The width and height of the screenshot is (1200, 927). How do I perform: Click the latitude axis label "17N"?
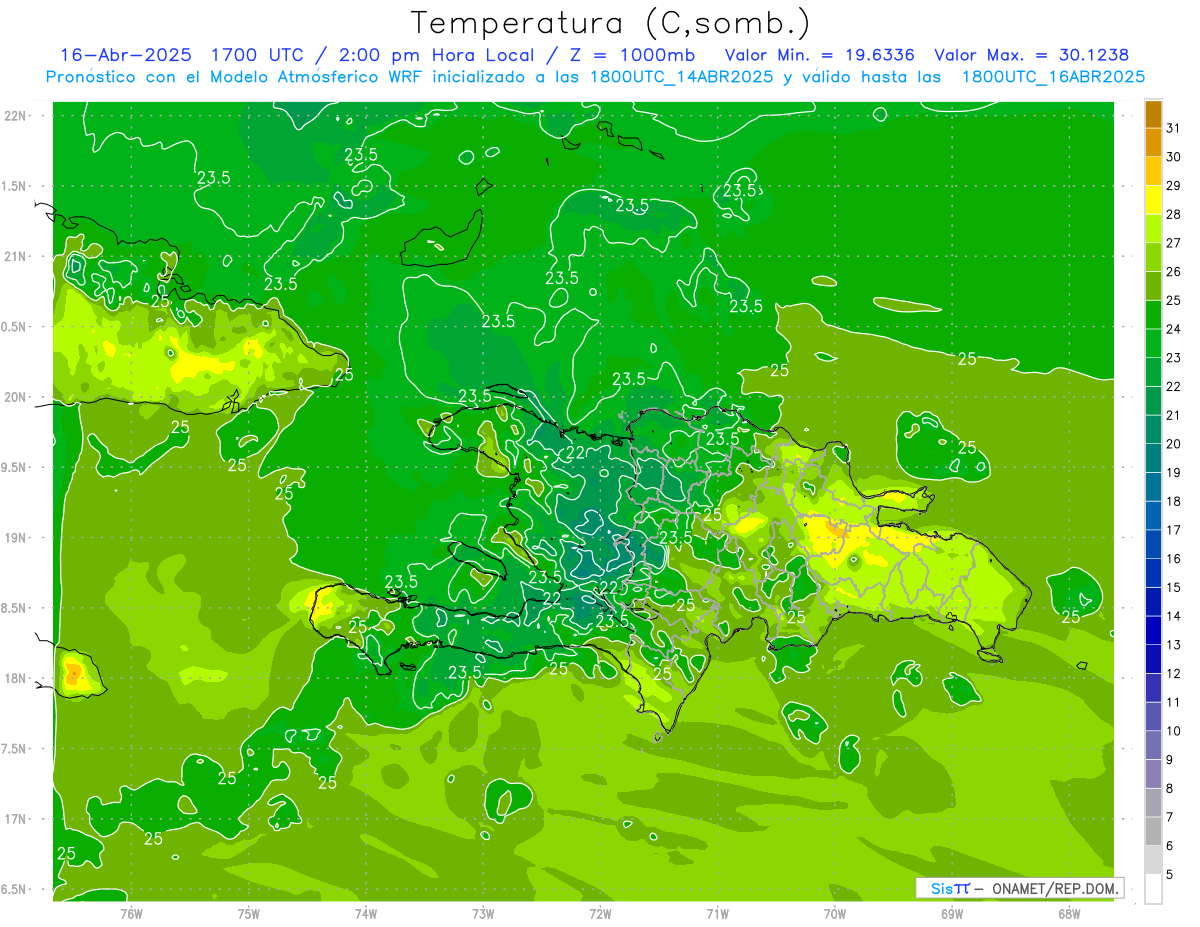click(17, 819)
